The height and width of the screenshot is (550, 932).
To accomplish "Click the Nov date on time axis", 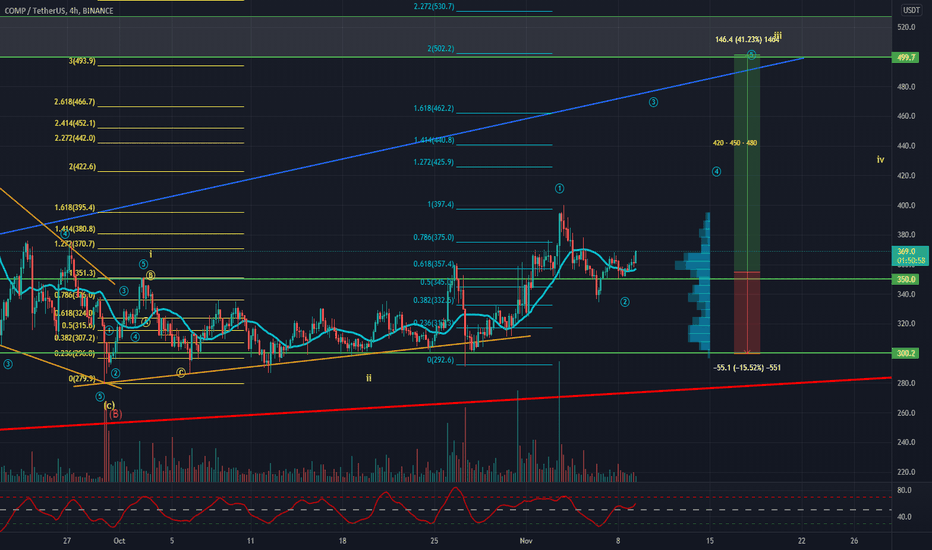I will (x=526, y=541).
